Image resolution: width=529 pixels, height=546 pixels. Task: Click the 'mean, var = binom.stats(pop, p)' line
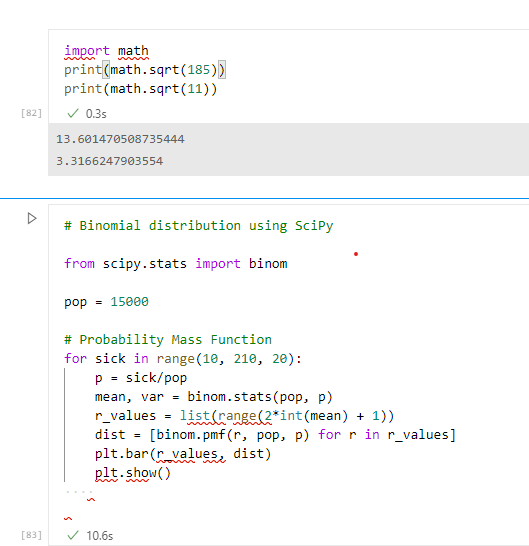(x=214, y=397)
